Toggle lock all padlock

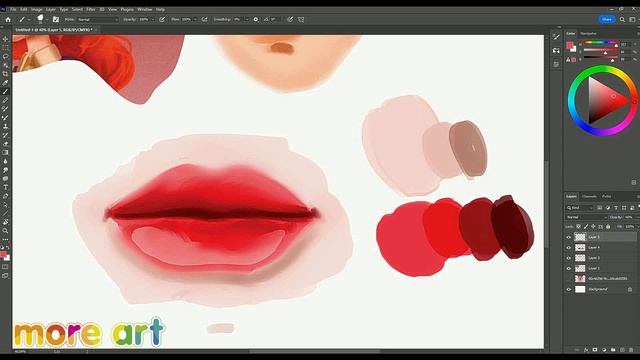tap(608, 227)
